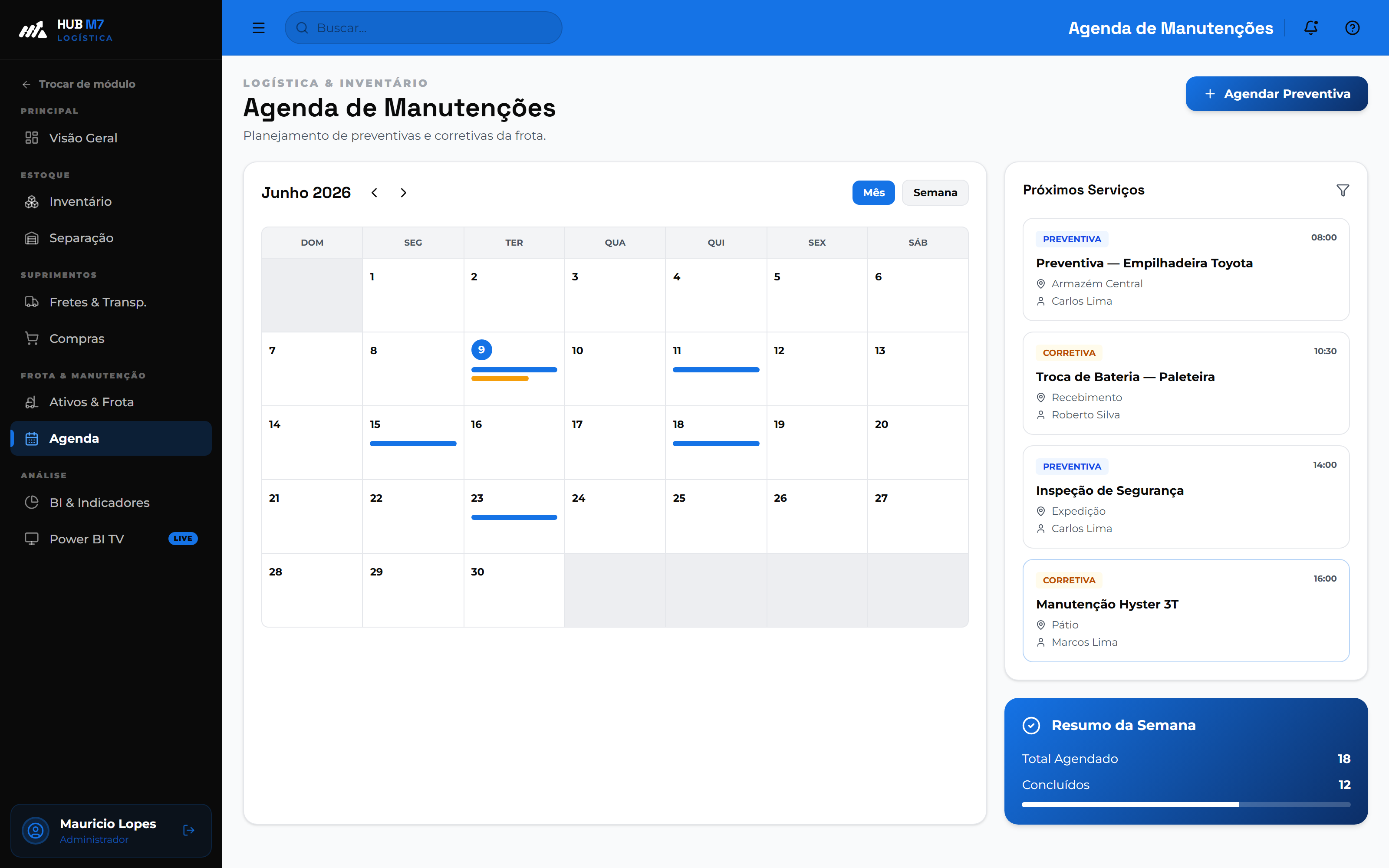Click the Visão Geral grid icon
Viewport: 1389px width, 868px height.
pos(32,138)
